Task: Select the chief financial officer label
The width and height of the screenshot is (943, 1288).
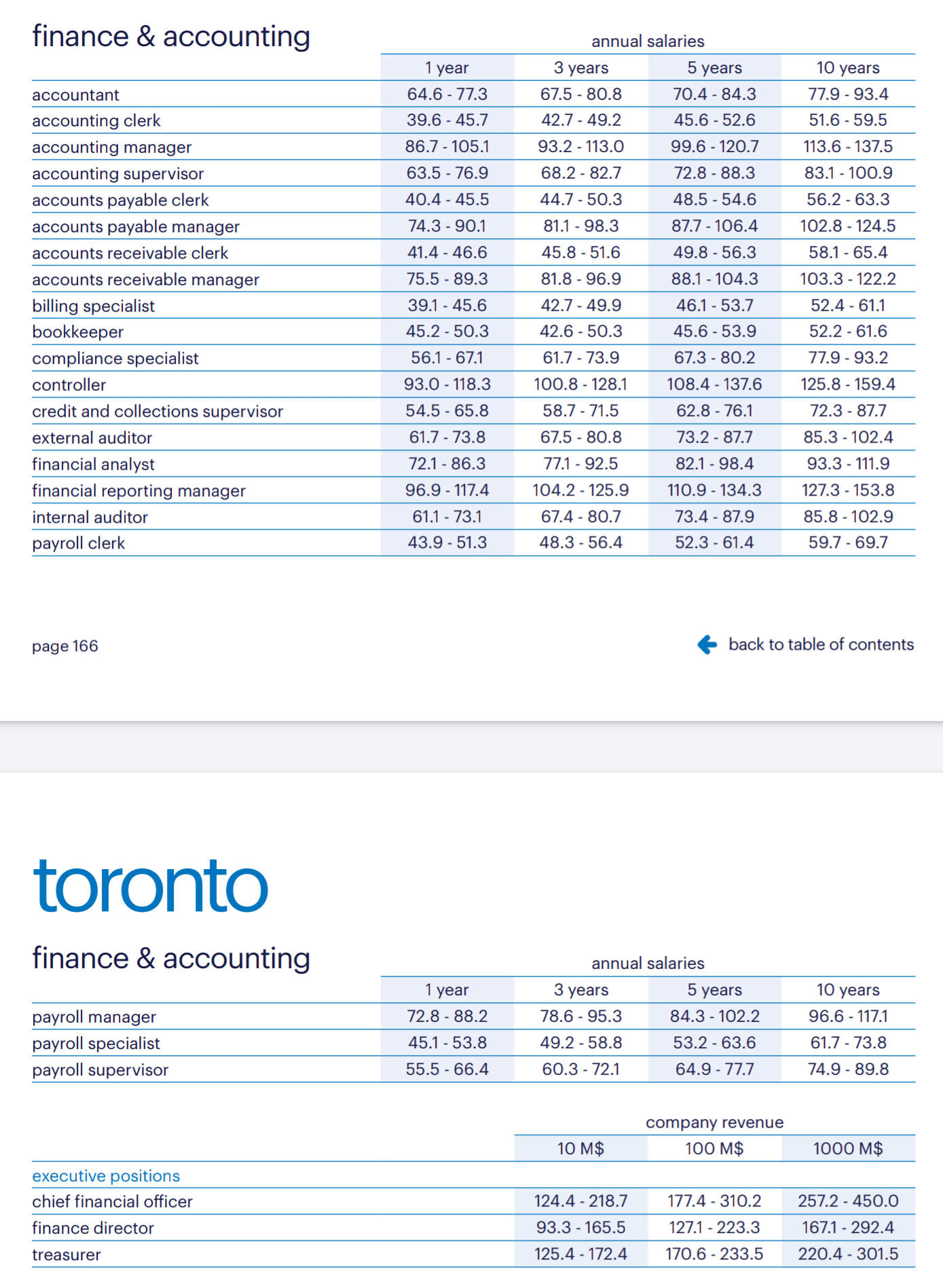Action: 112,1202
